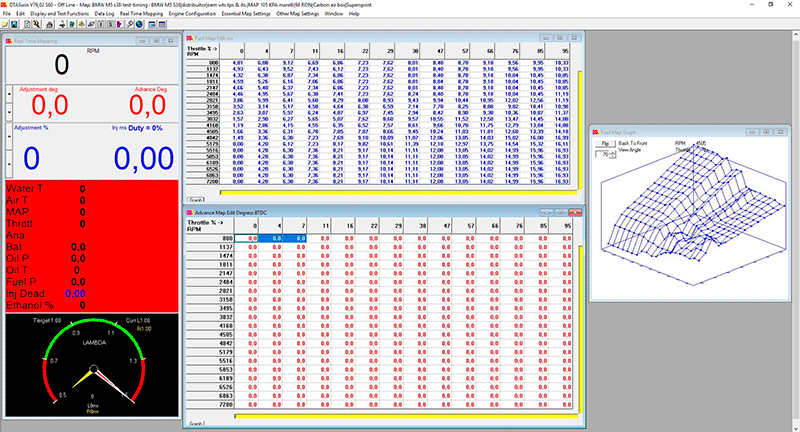Increase Adjustment % with up arrow

pos(9,137)
